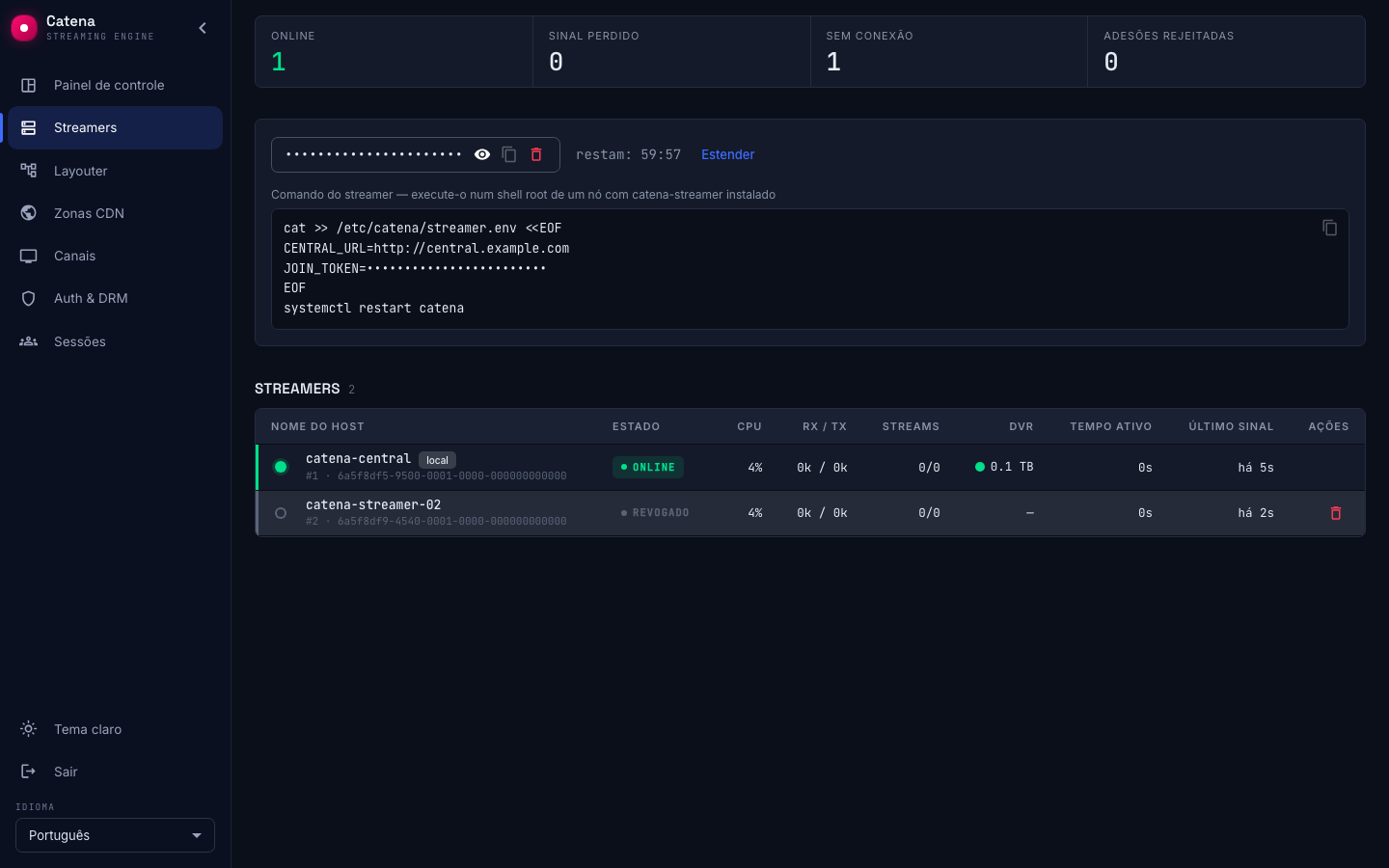Click the há 5s last signal cell
1389x868 pixels.
[x=1256, y=468]
